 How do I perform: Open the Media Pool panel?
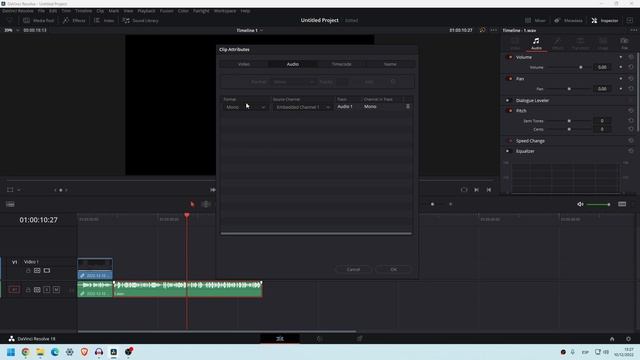point(38,20)
